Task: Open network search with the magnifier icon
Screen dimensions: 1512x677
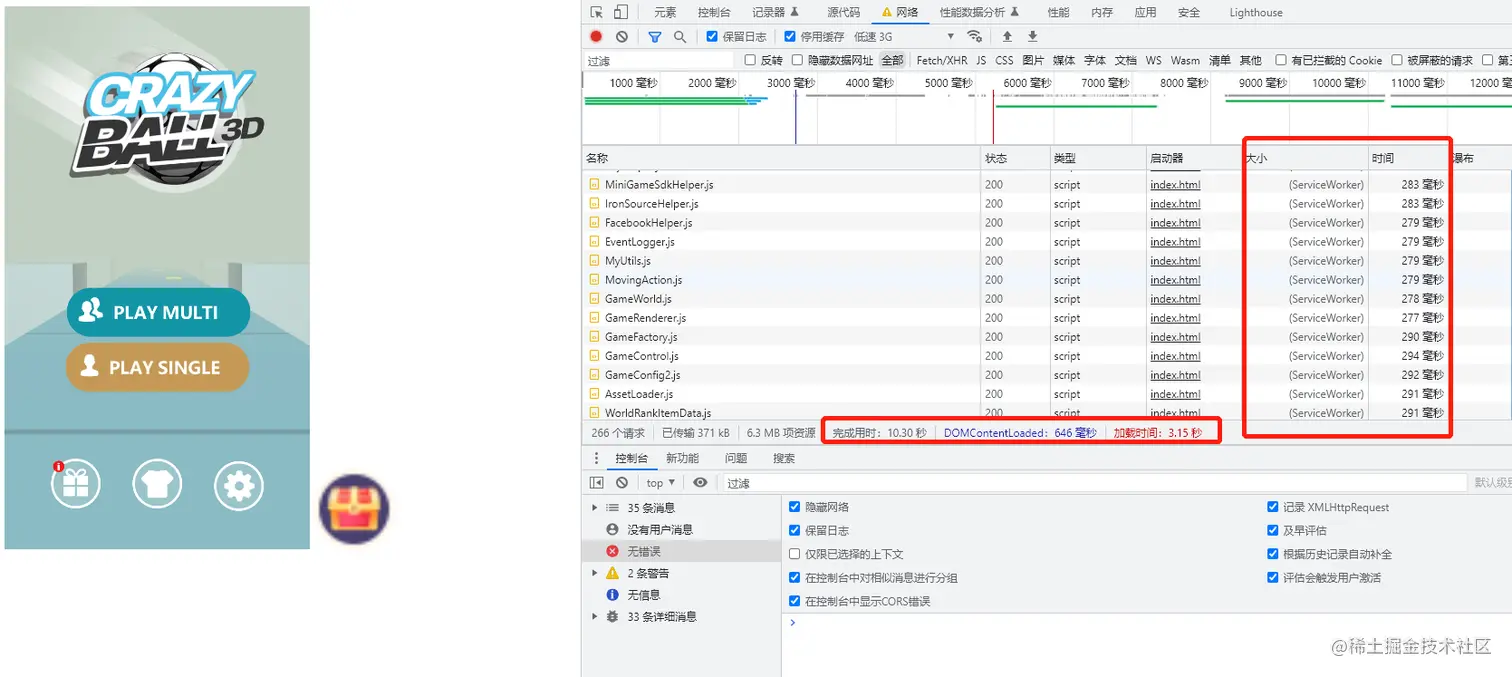Action: [x=680, y=36]
